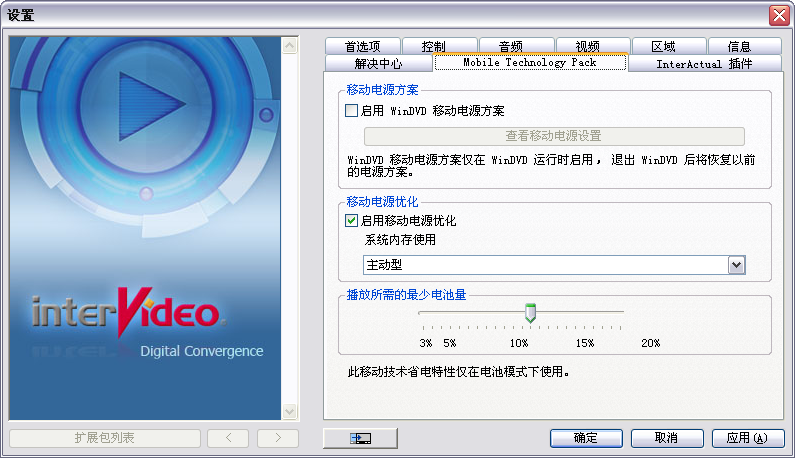Screen dimensions: 795x458
Task: Select the 区域 tab
Action: click(x=669, y=46)
